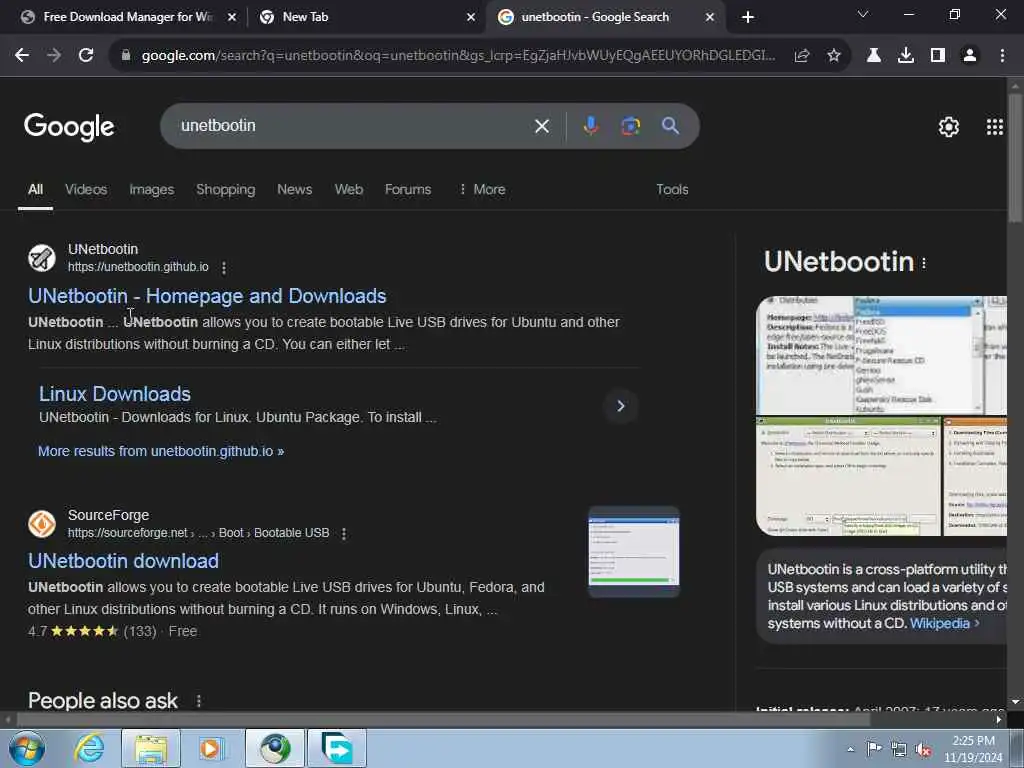Reload the current page
The height and width of the screenshot is (768, 1024).
86,56
